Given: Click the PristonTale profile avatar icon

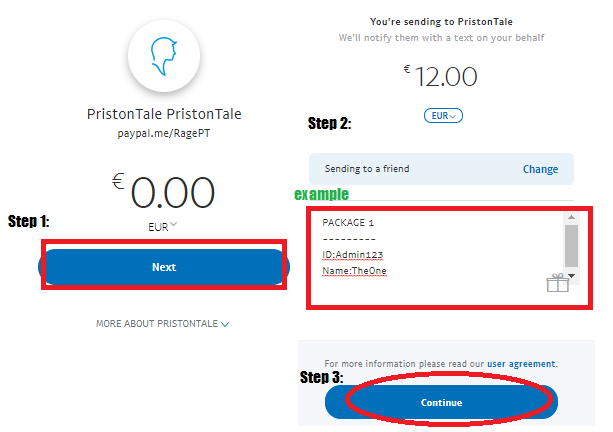Looking at the screenshot, I should pos(164,56).
